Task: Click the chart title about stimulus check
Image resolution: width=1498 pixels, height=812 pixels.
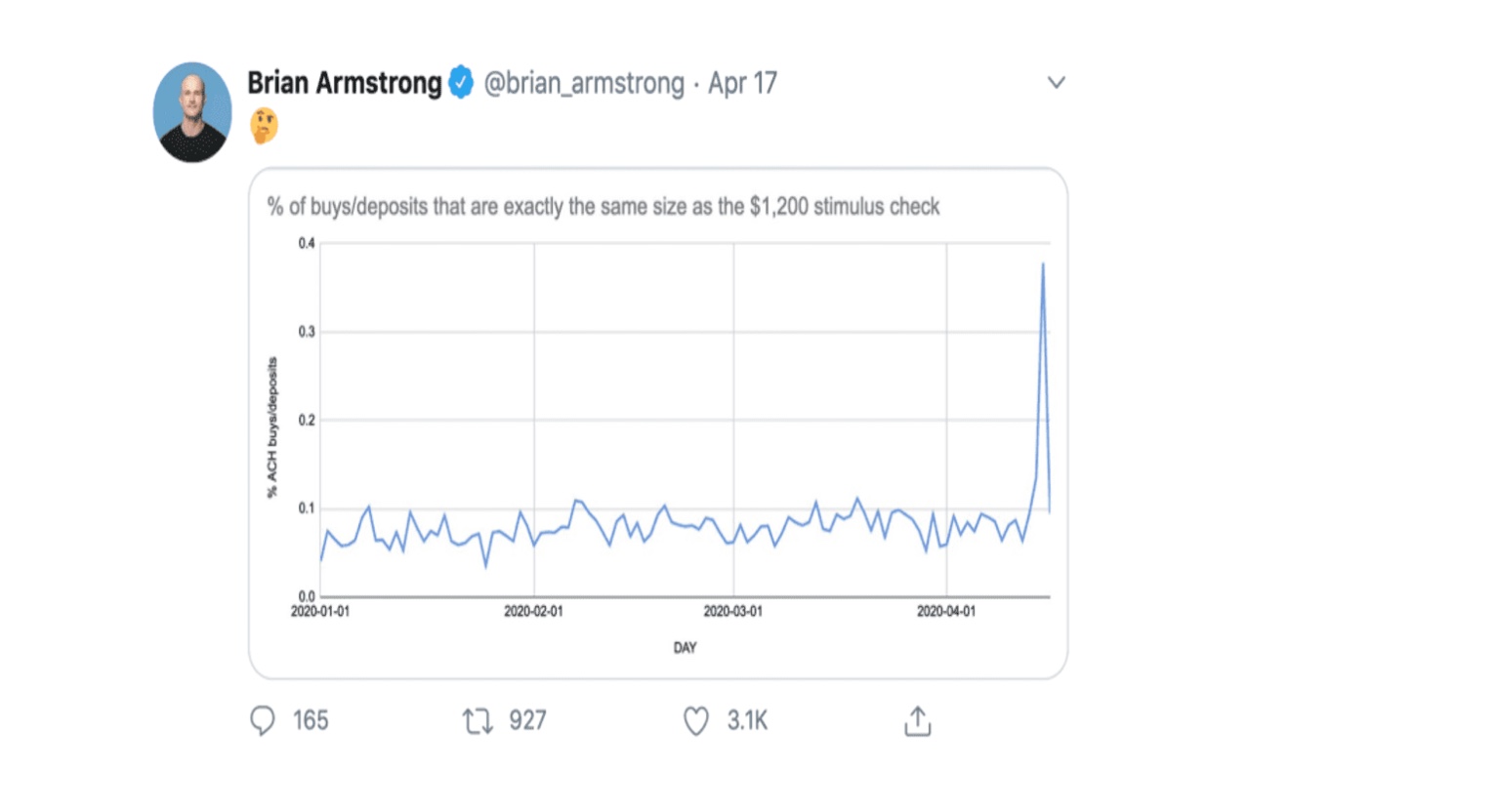Action: 603,207
